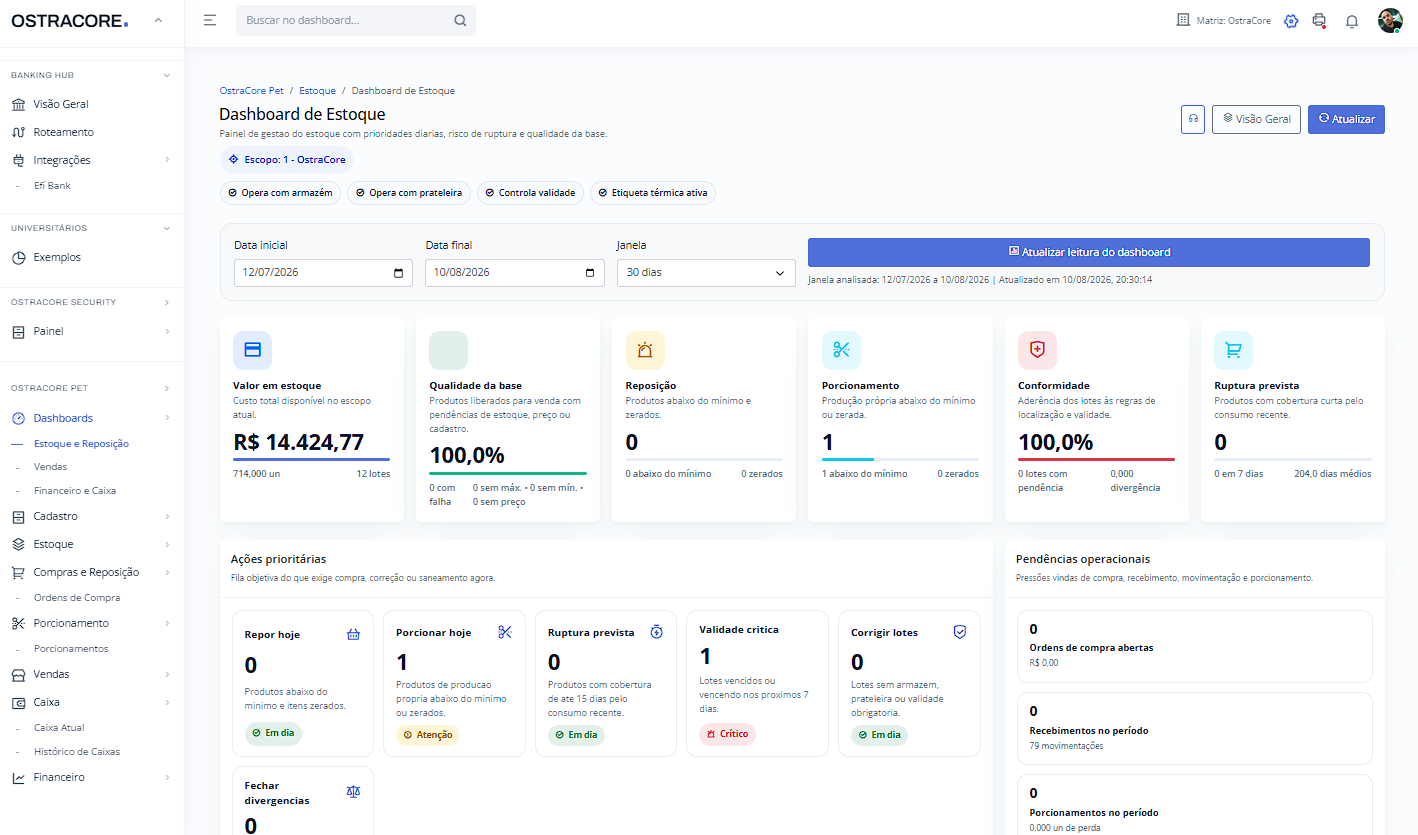The width and height of the screenshot is (1418, 835).
Task: Expand the Compras e Reposição menu
Action: click(x=167, y=573)
